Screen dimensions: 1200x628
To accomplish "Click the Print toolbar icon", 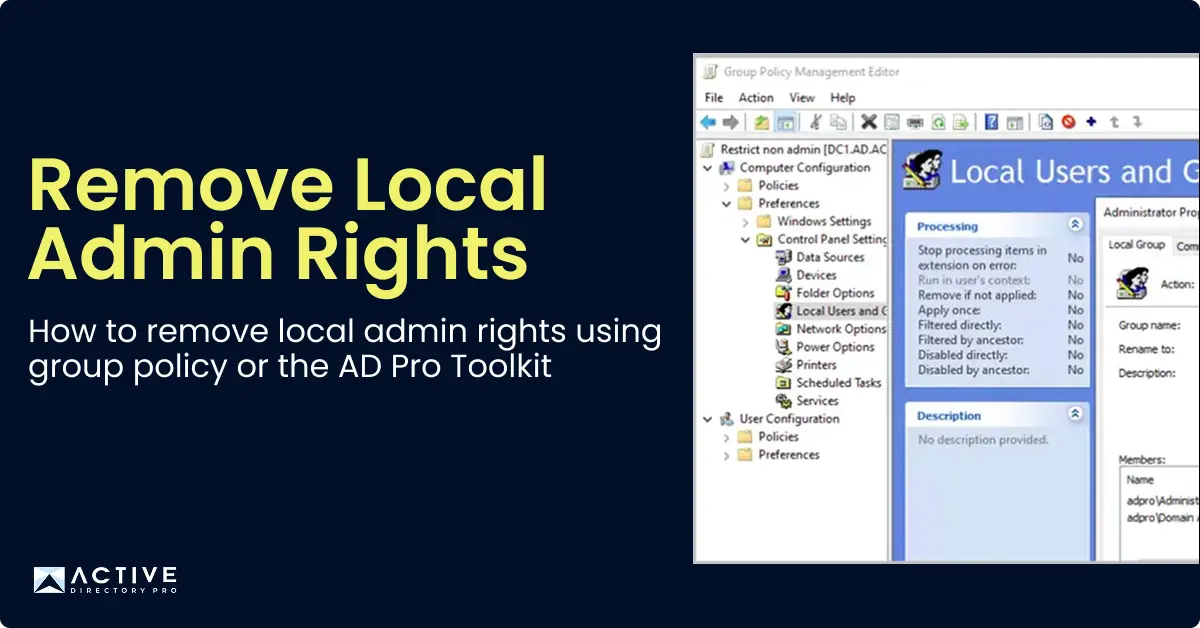I will (x=914, y=122).
